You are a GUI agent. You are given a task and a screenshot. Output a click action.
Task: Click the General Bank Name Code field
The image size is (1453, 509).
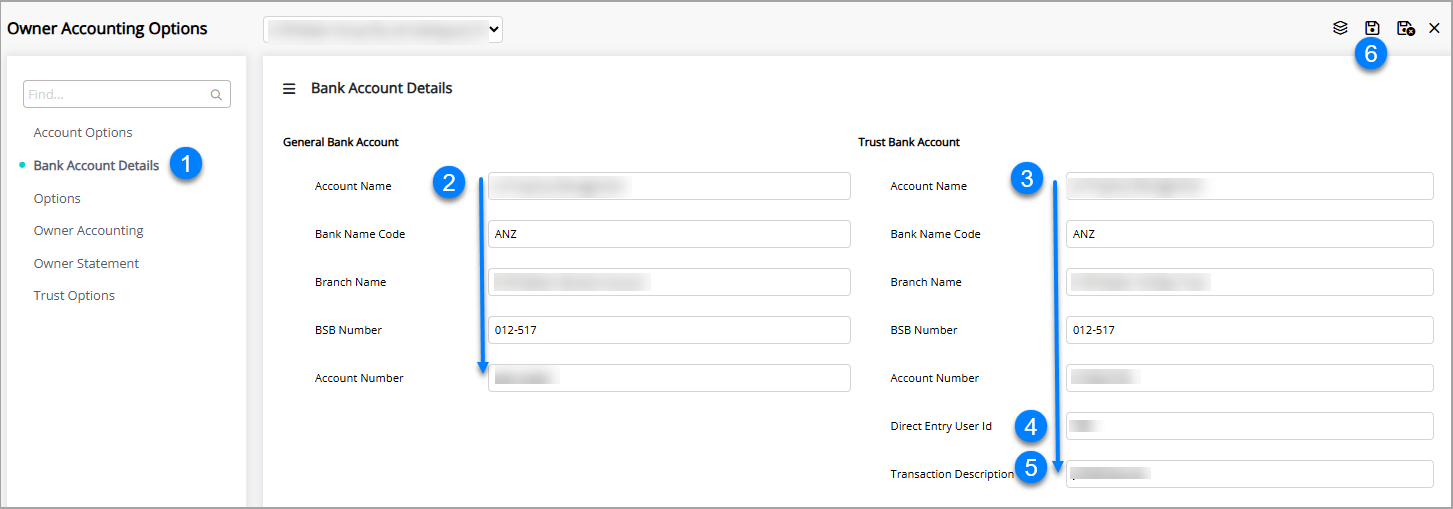click(669, 234)
